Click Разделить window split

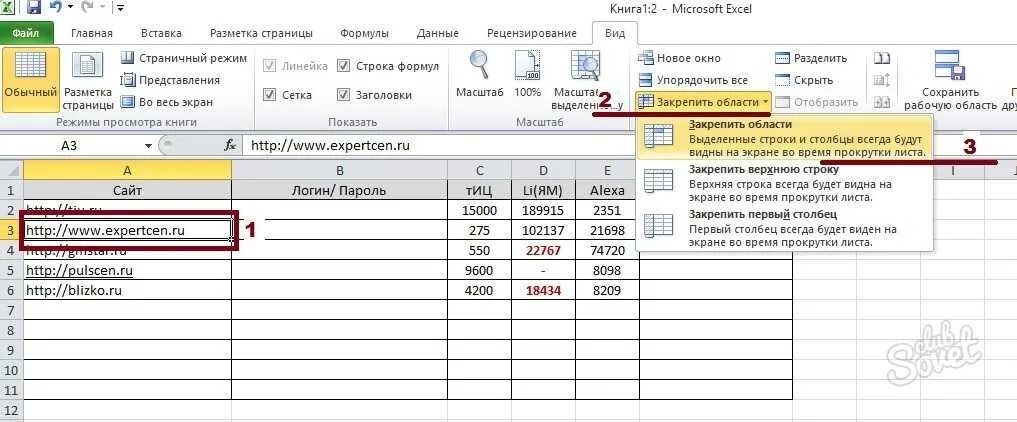(x=811, y=58)
